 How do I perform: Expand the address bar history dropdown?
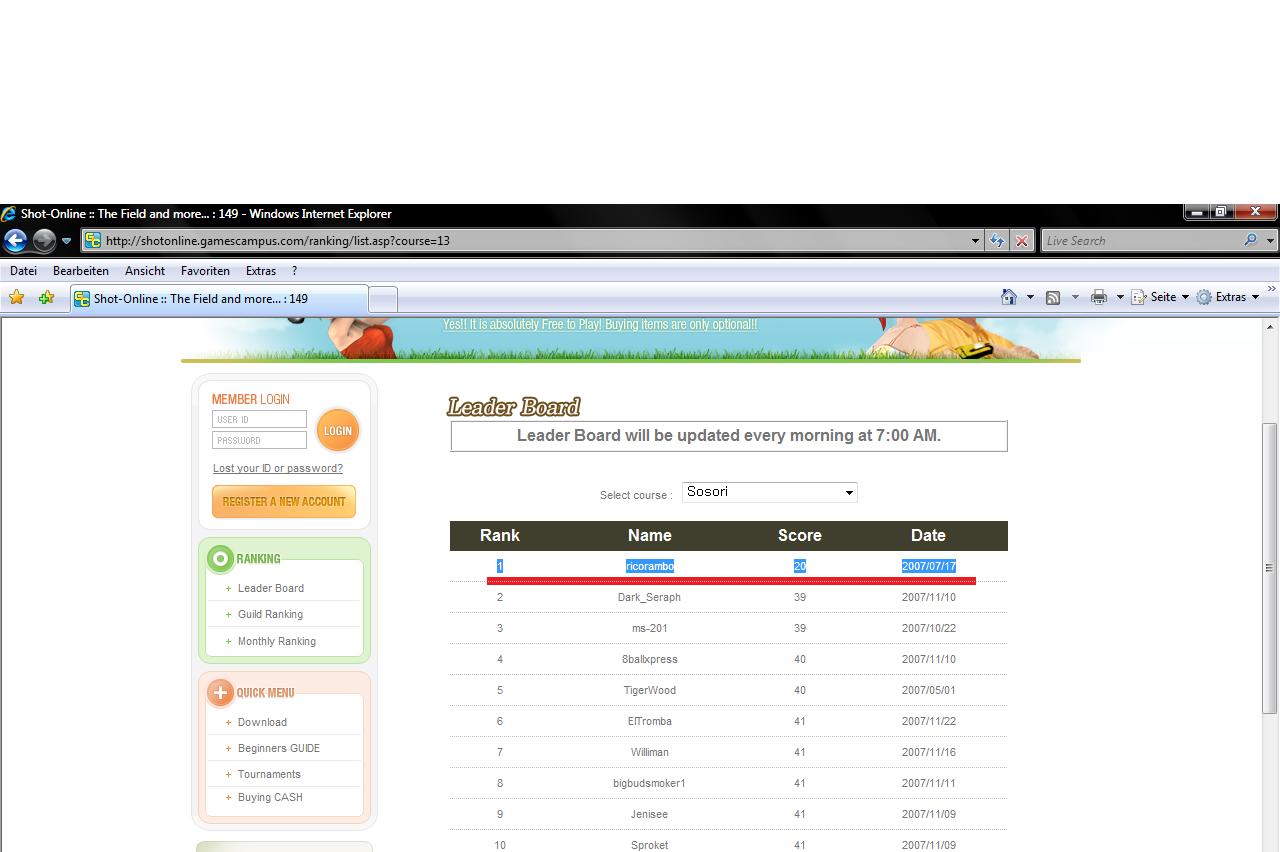point(975,241)
